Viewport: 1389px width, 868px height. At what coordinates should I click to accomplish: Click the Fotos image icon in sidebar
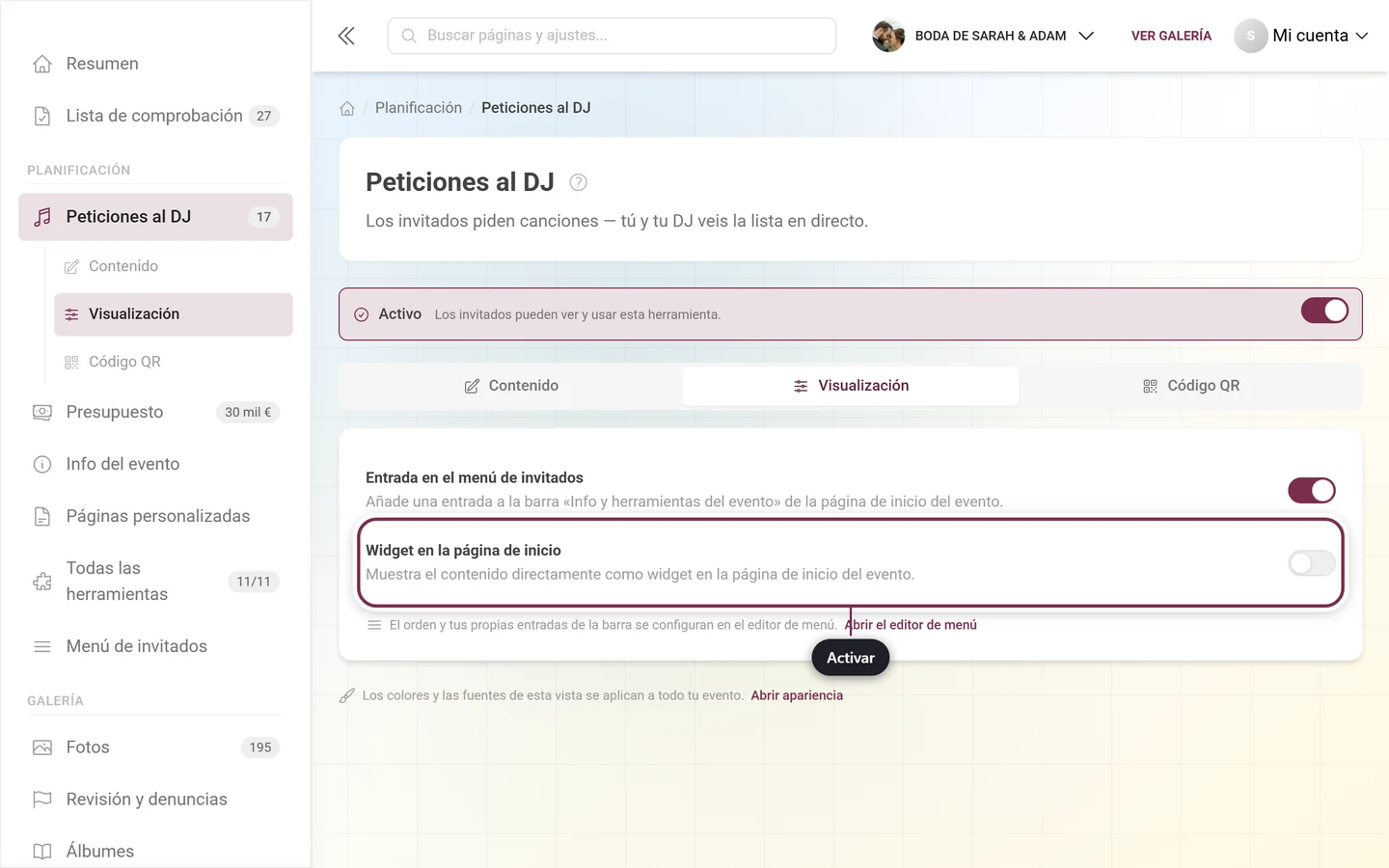[x=42, y=747]
